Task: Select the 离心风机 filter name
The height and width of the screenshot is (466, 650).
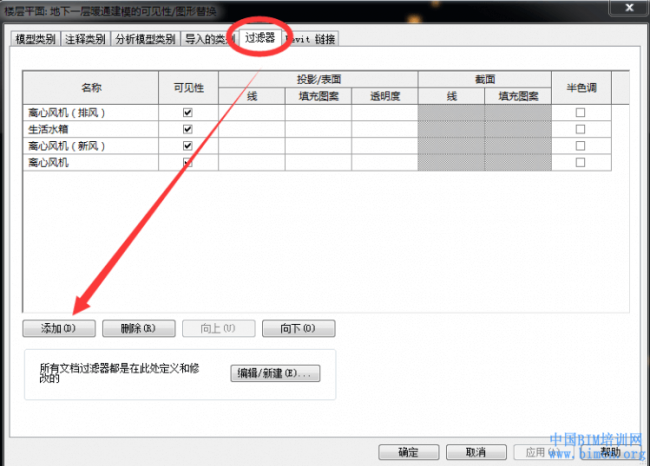Action: tap(91, 162)
